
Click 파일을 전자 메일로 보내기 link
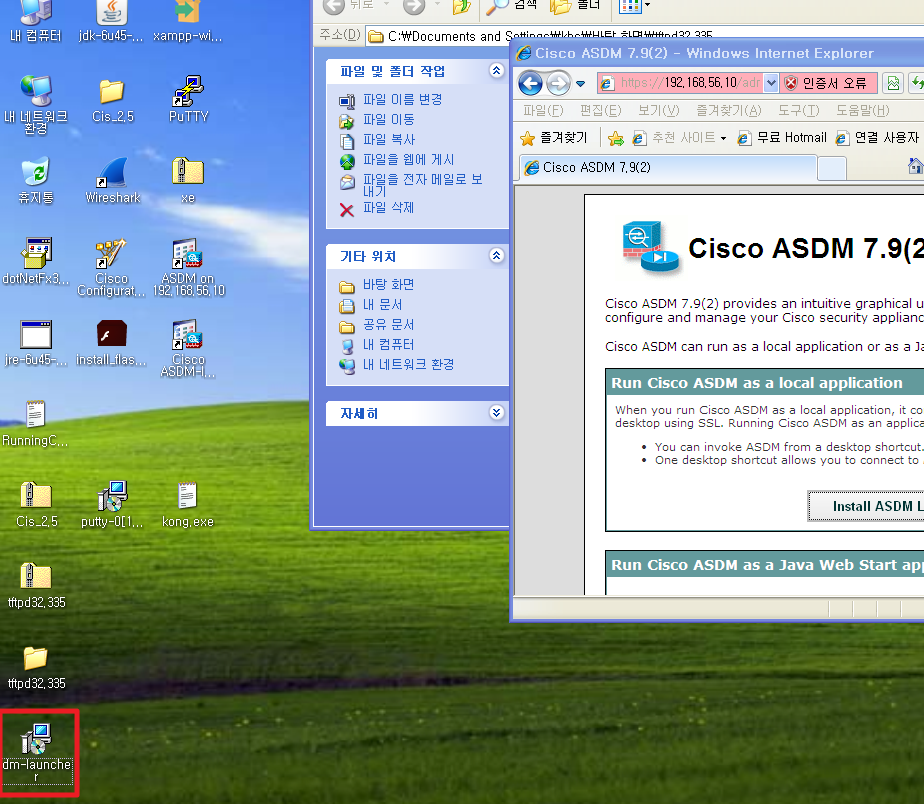pos(423,185)
